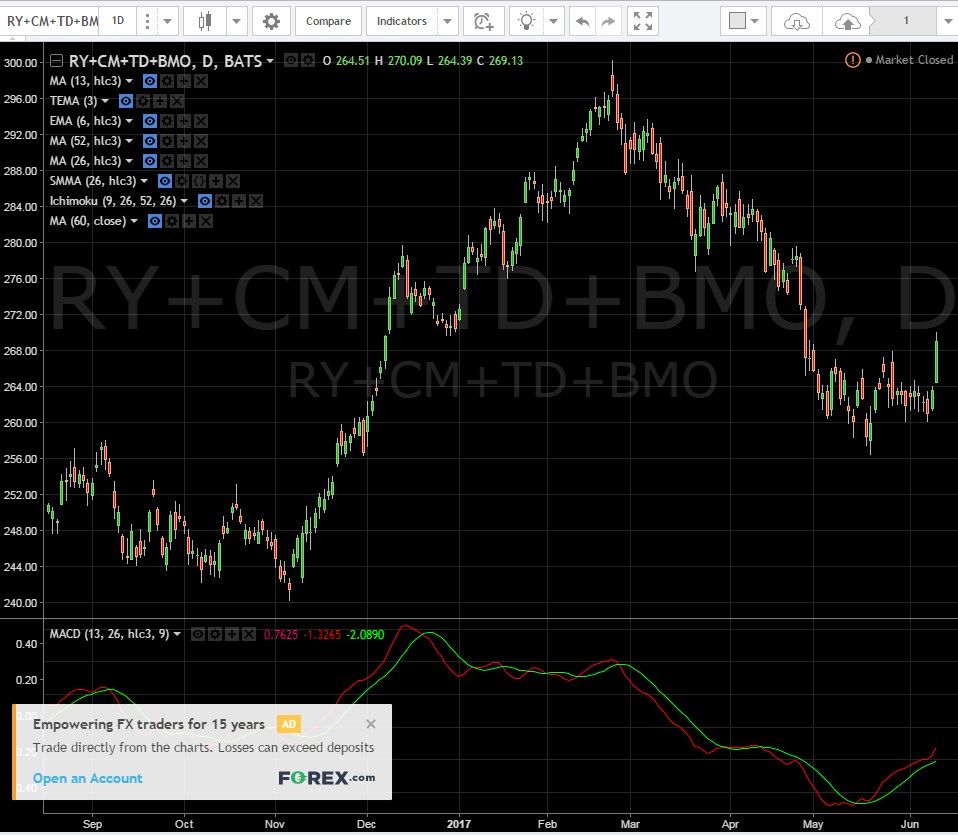Open settings for MA (52, hlc3)

click(167, 141)
